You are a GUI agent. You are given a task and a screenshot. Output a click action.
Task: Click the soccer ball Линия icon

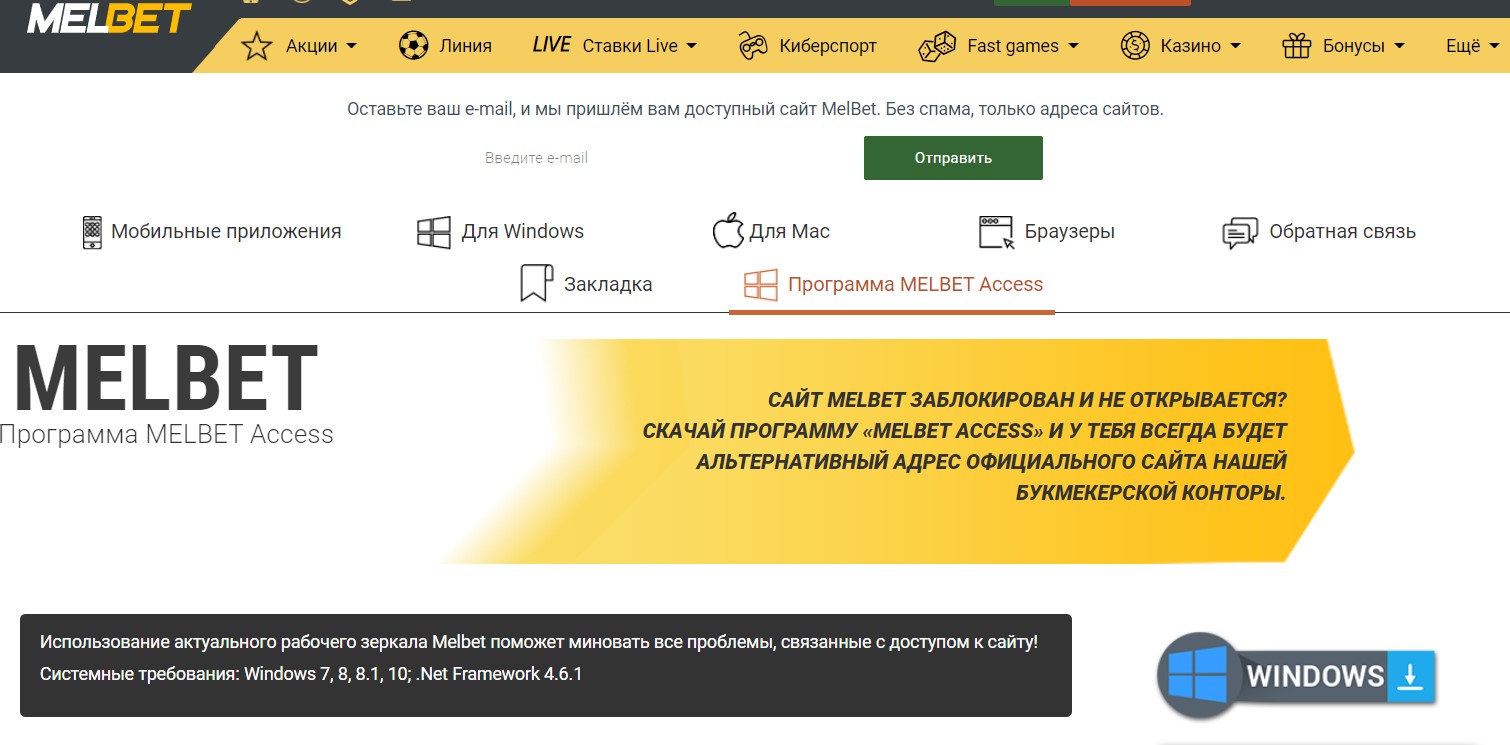(x=413, y=46)
